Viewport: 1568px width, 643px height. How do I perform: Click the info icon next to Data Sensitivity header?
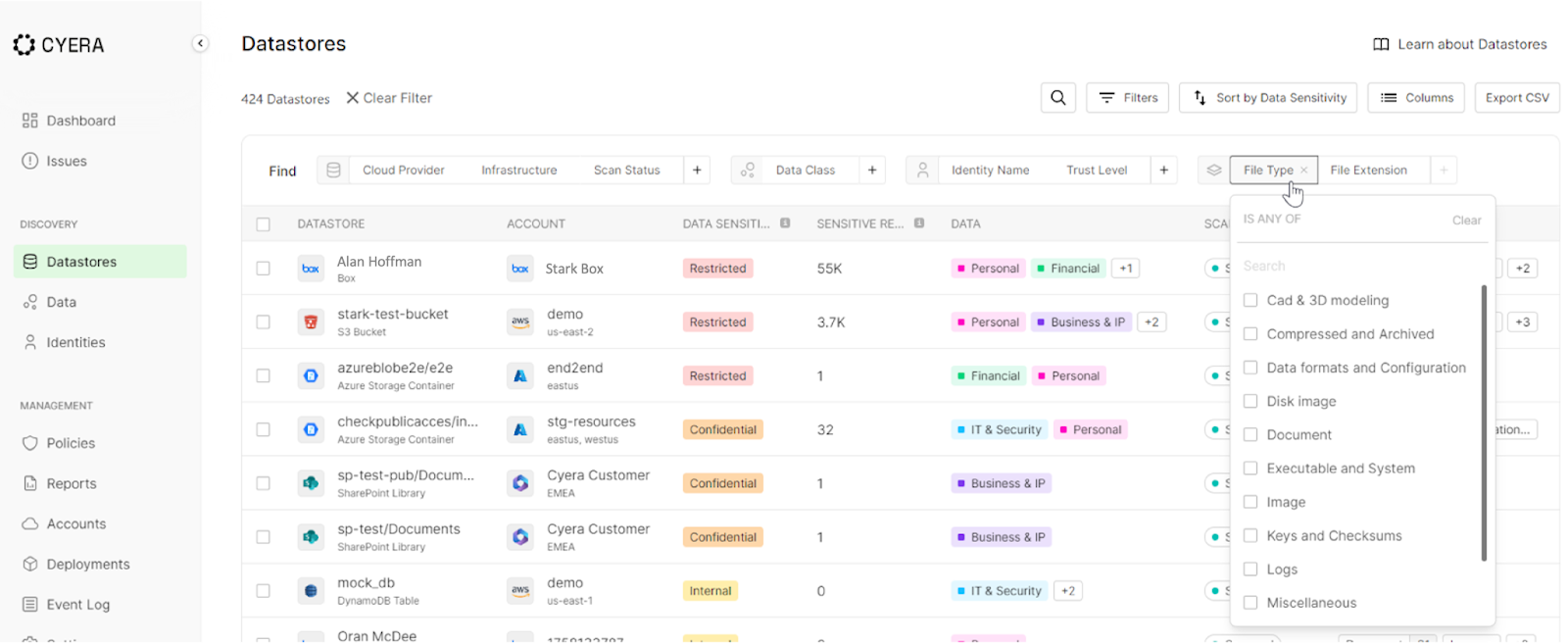785,223
